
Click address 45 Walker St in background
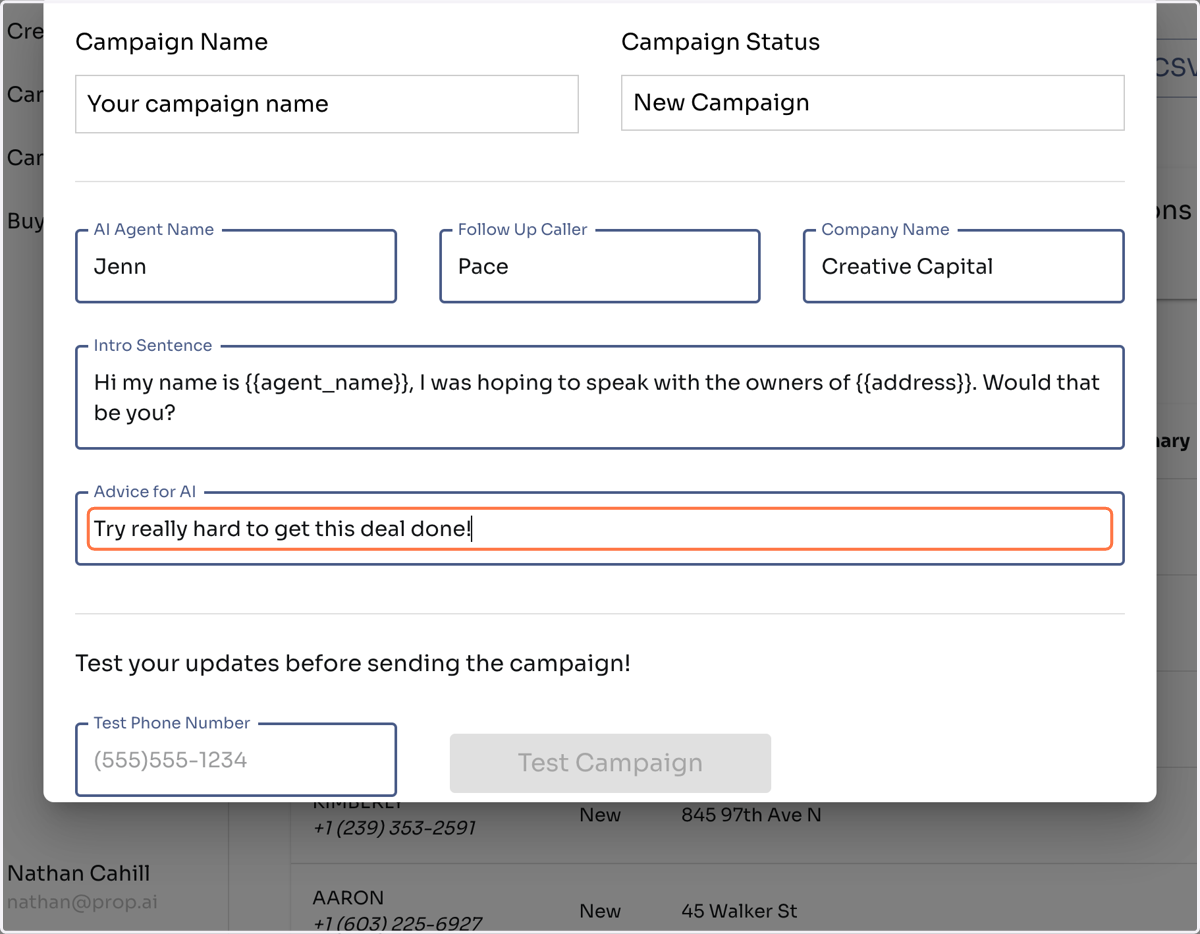[x=739, y=911]
